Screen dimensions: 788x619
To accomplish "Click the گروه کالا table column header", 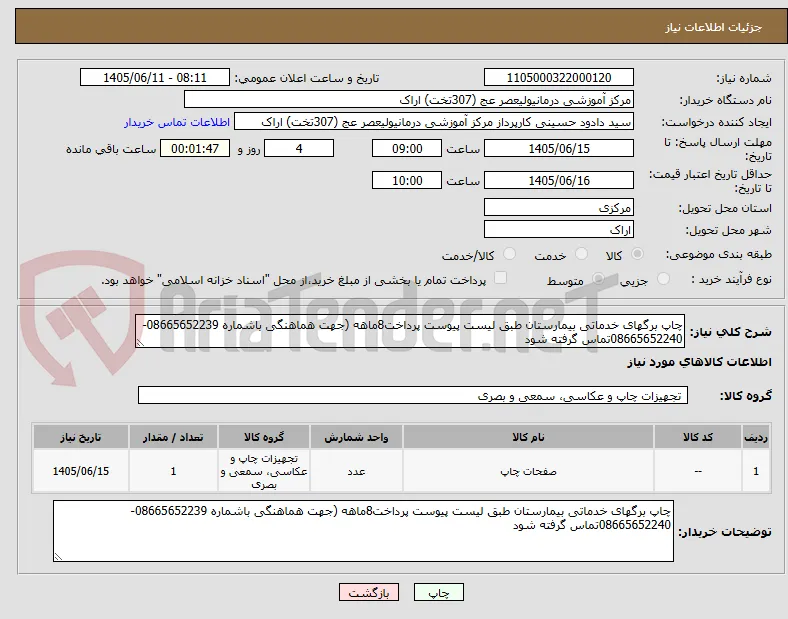I will [264, 437].
